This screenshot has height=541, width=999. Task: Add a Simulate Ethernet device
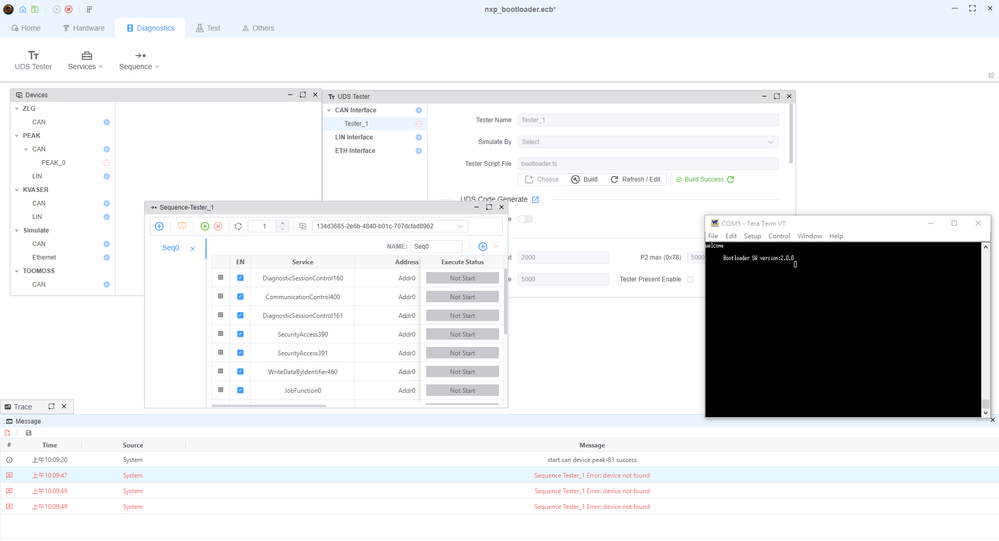[106, 257]
